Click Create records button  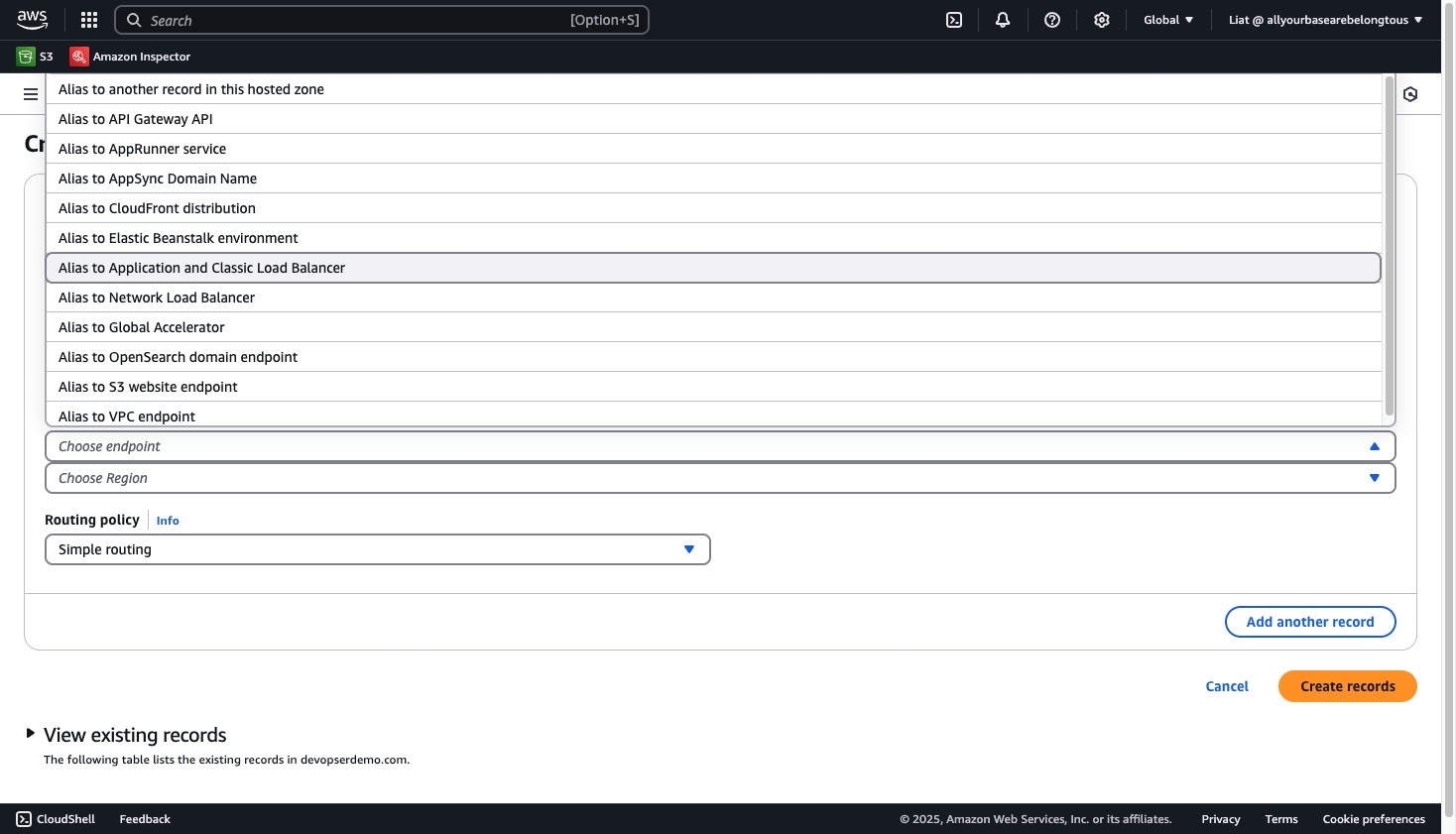[1347, 686]
